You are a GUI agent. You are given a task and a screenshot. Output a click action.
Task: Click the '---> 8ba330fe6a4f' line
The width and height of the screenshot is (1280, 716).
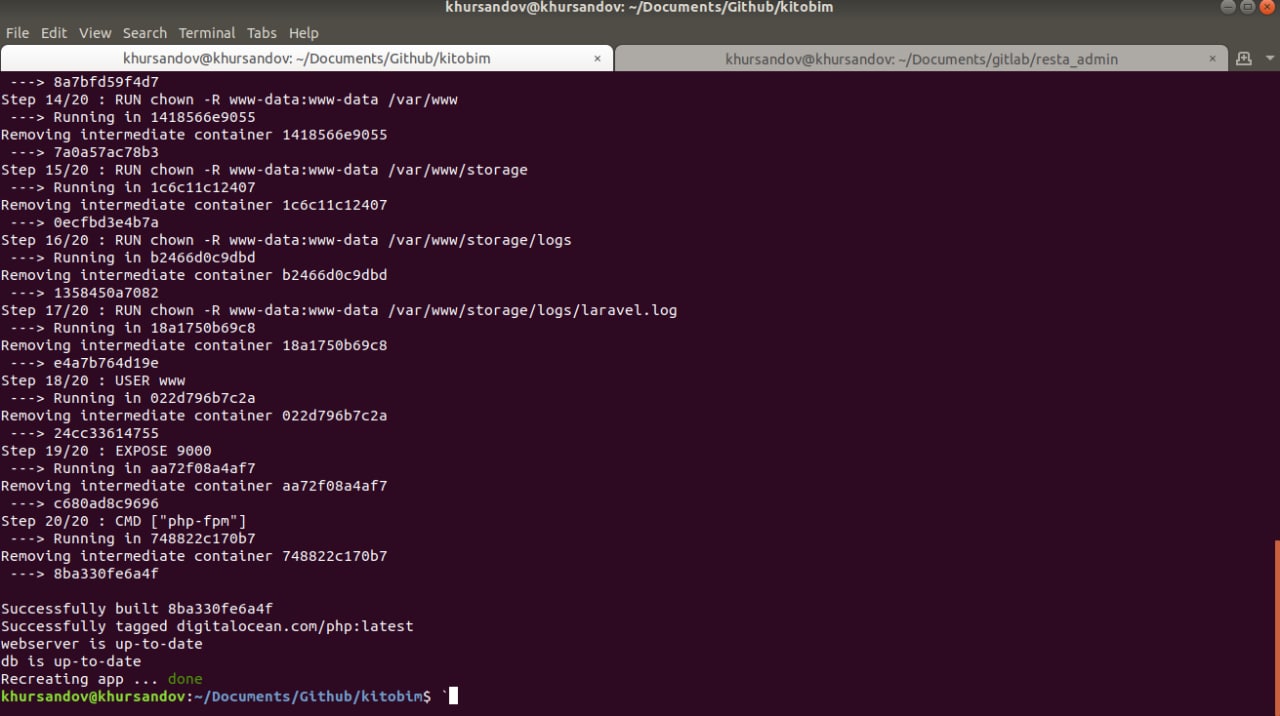coord(84,574)
